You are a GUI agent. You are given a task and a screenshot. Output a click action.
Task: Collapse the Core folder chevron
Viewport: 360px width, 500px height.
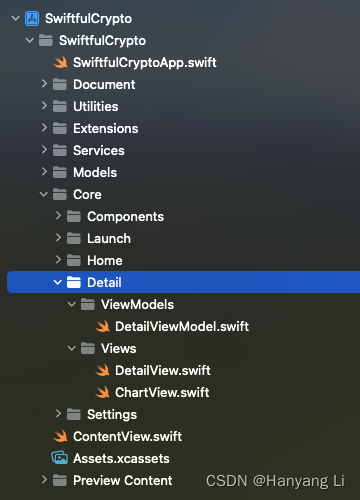click(44, 194)
